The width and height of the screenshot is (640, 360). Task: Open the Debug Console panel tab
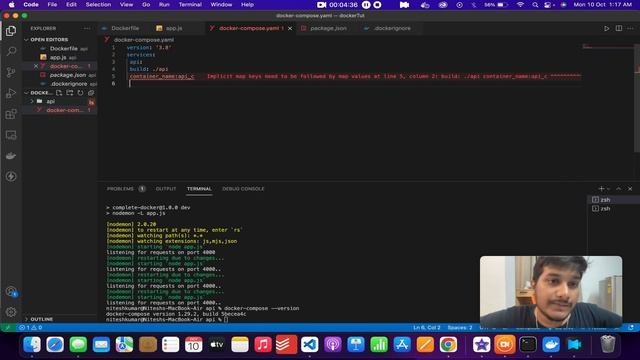(243, 189)
